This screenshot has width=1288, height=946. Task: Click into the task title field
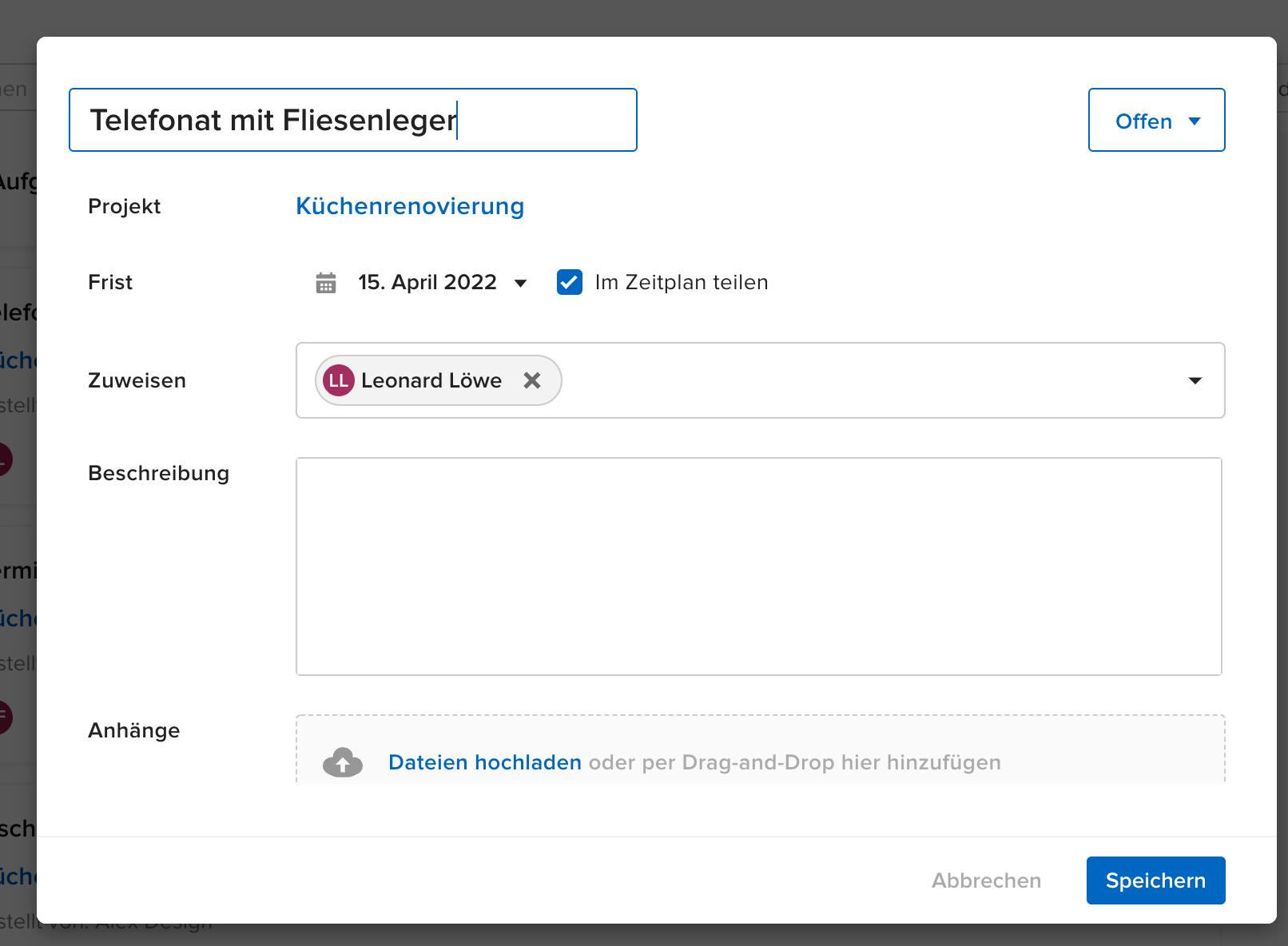click(353, 120)
